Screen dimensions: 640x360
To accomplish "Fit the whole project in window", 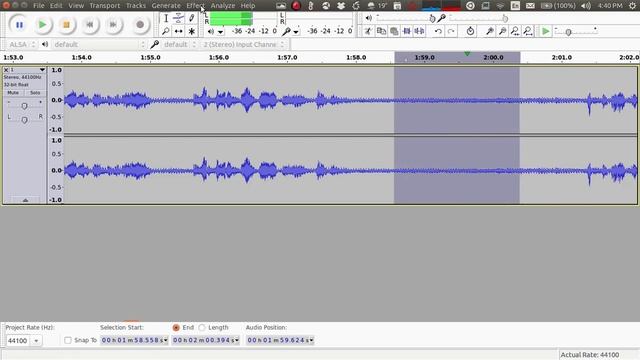I will coord(528,31).
